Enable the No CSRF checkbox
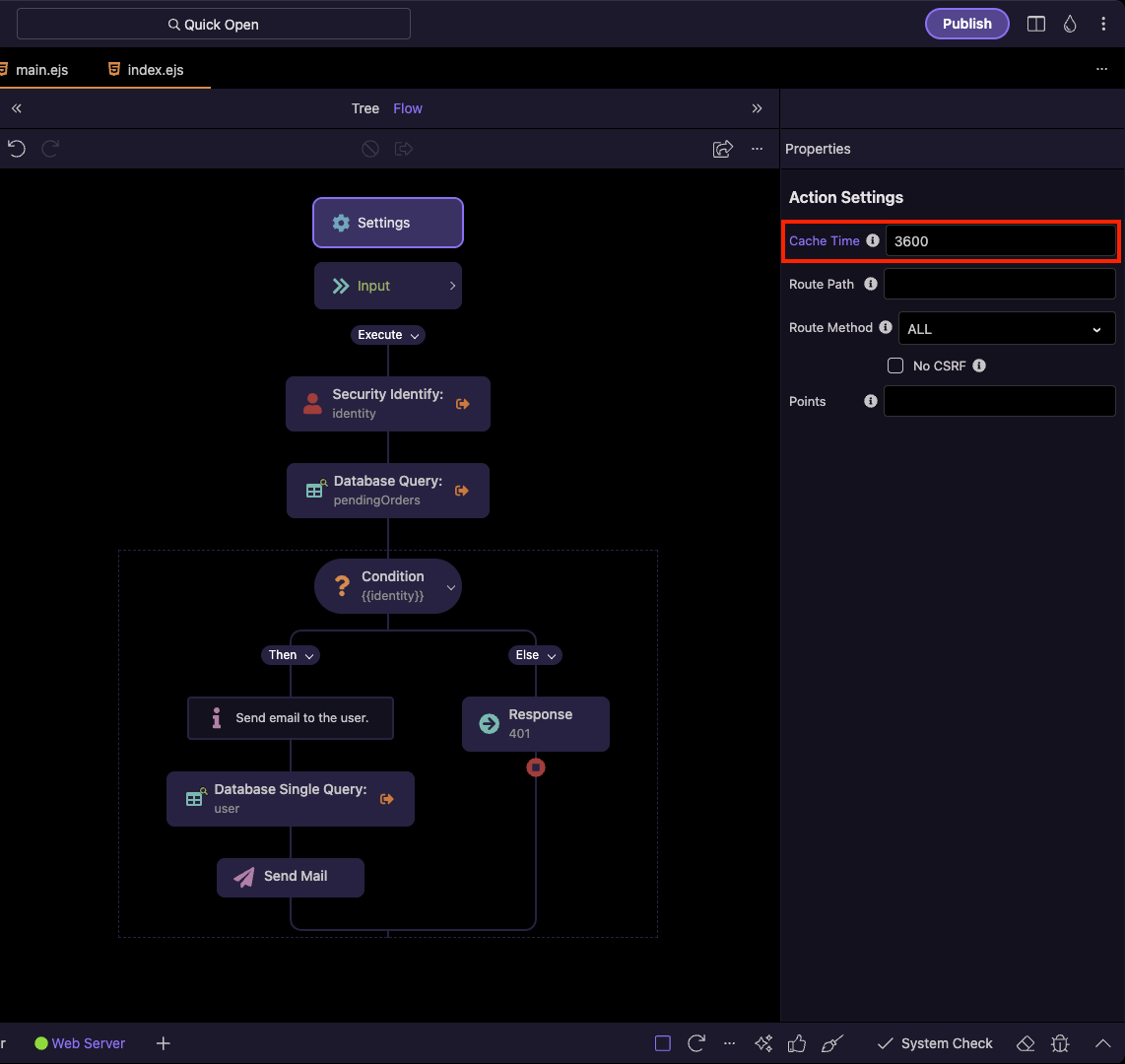Viewport: 1125px width, 1064px height. pyautogui.click(x=895, y=366)
